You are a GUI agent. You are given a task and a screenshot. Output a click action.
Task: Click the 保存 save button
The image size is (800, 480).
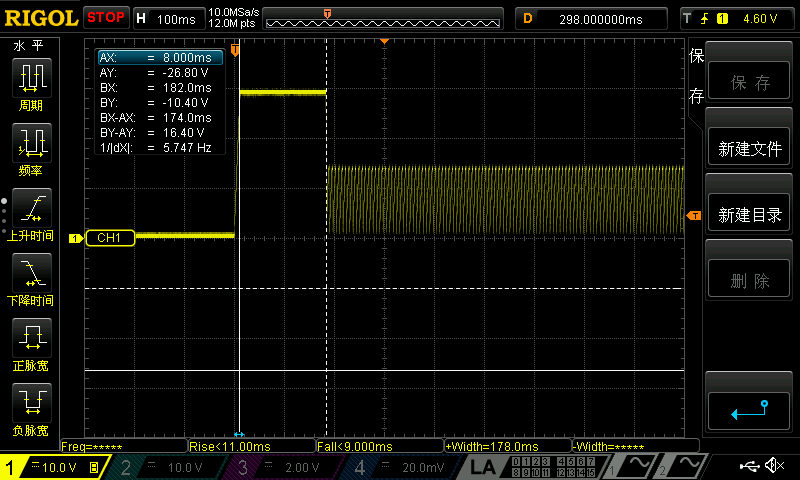(x=749, y=81)
